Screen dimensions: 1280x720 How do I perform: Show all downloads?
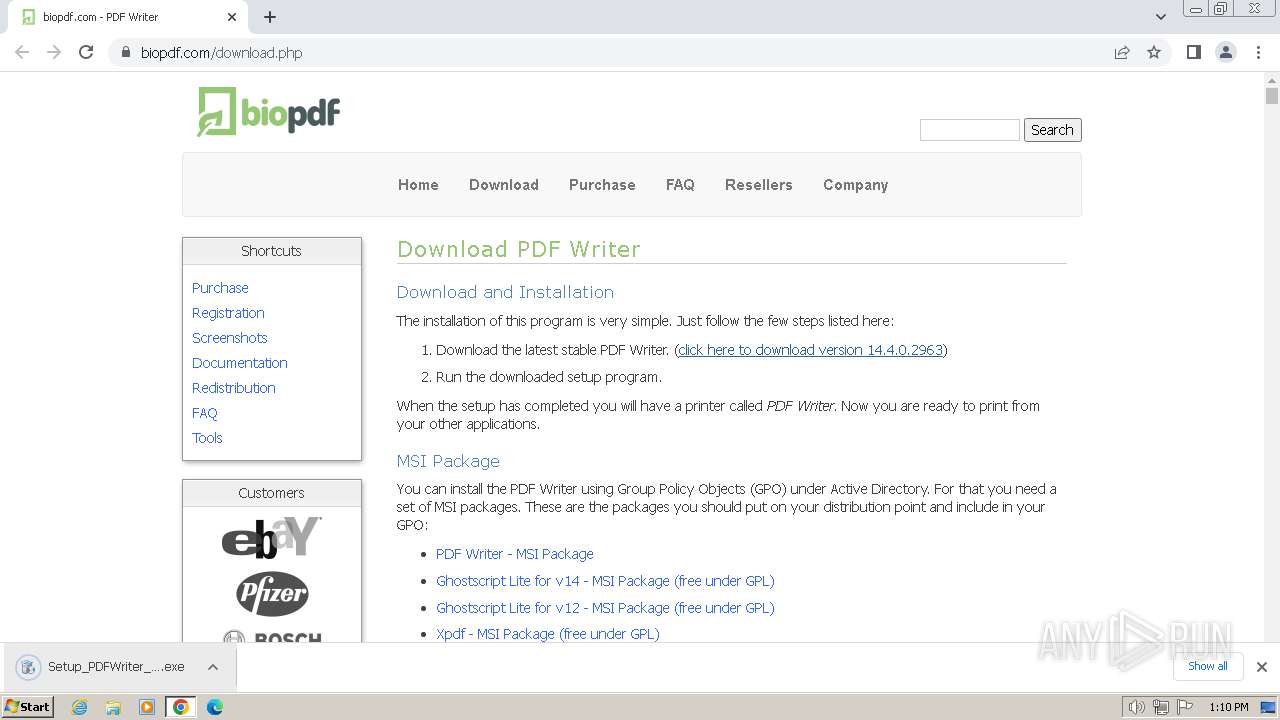pyautogui.click(x=1208, y=666)
